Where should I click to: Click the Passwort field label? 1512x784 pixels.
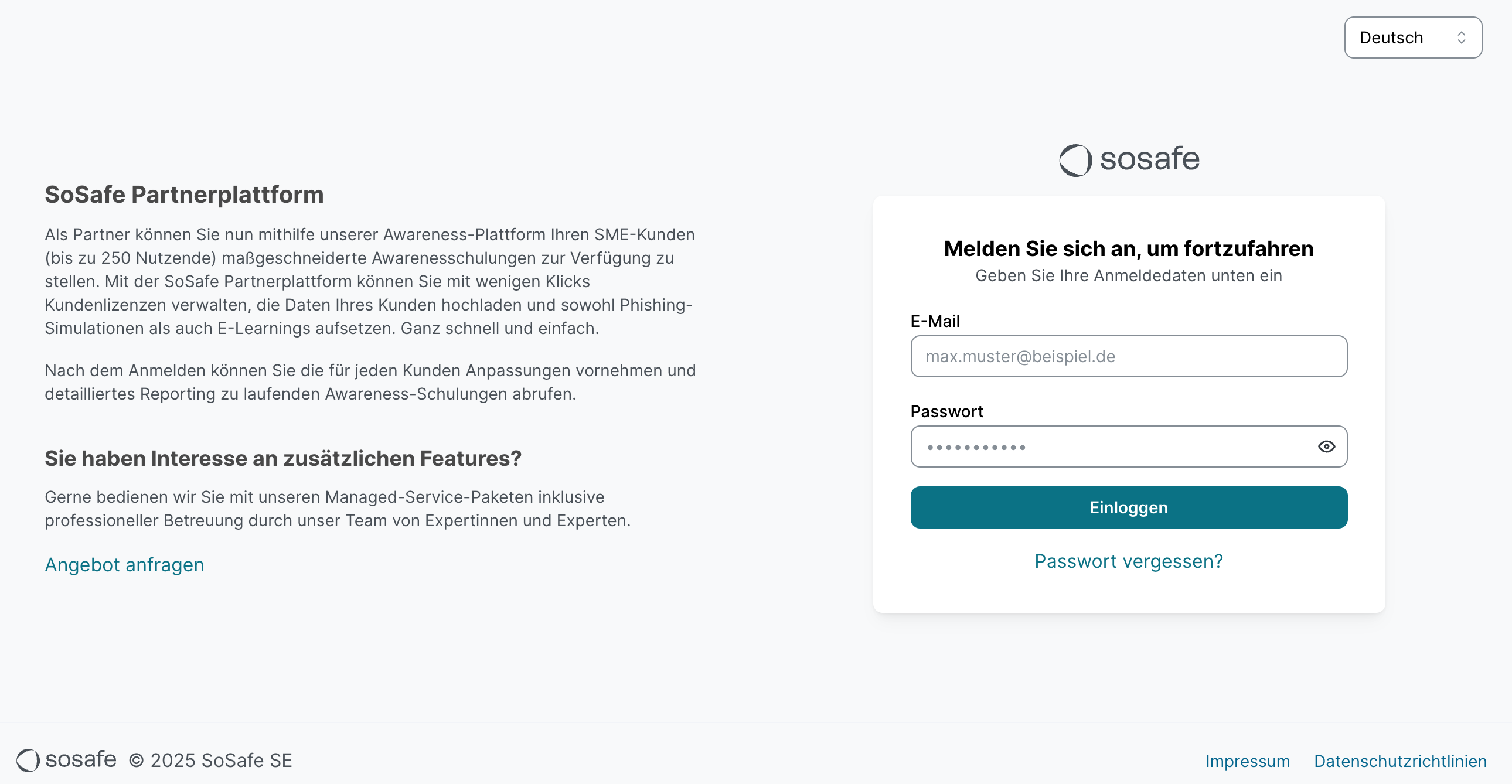pyautogui.click(x=946, y=411)
